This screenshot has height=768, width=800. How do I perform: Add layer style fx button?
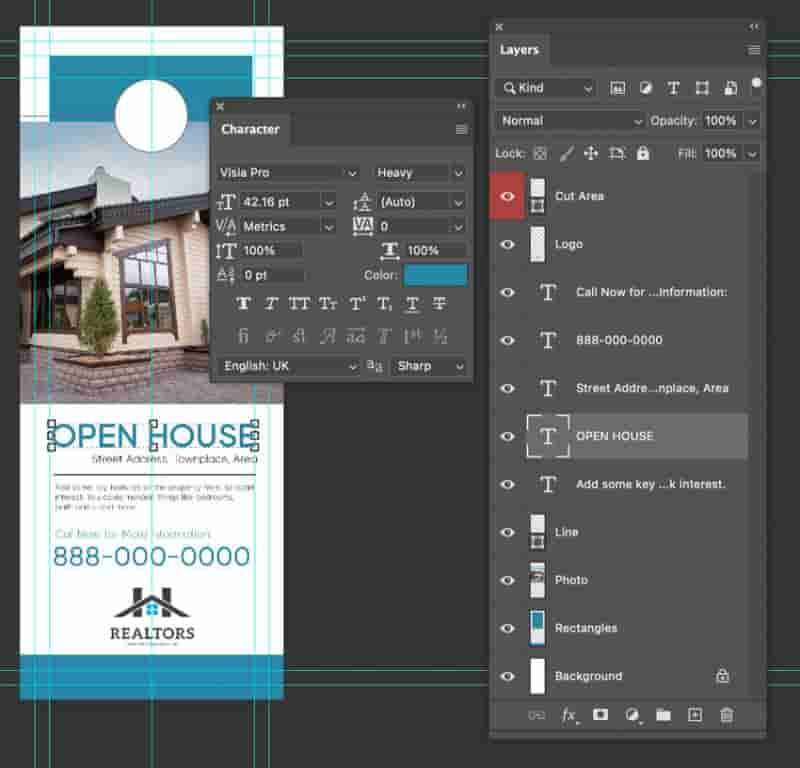pyautogui.click(x=569, y=715)
